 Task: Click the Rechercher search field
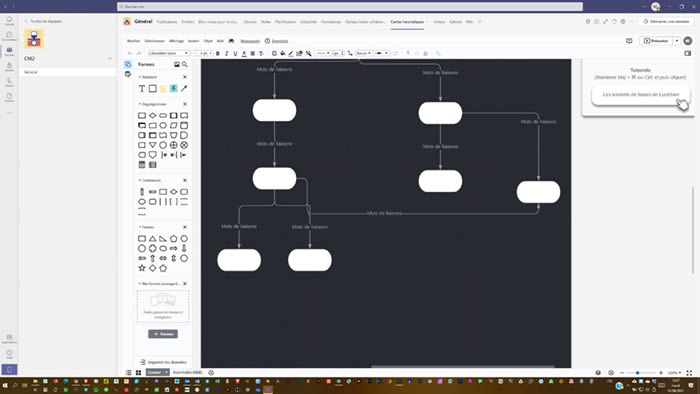click(350, 7)
